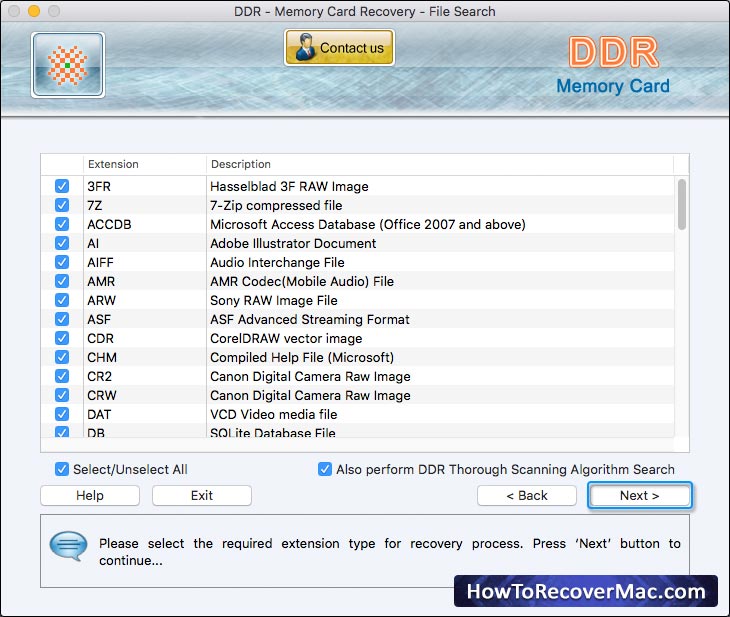This screenshot has width=730, height=617.
Task: Select the CorelDRAW vector image row
Action: [358, 338]
